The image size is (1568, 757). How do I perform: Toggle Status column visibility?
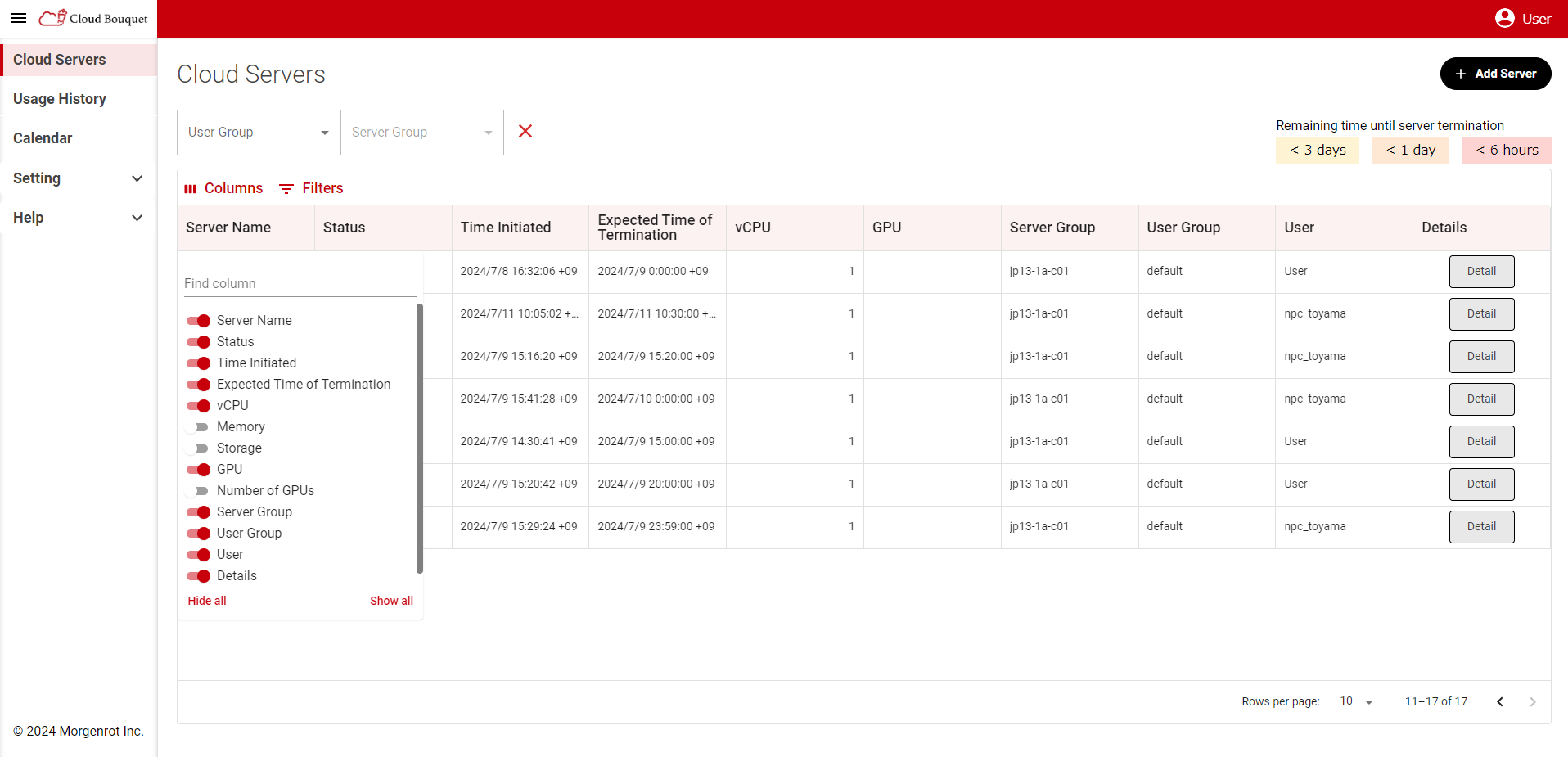tap(198, 341)
